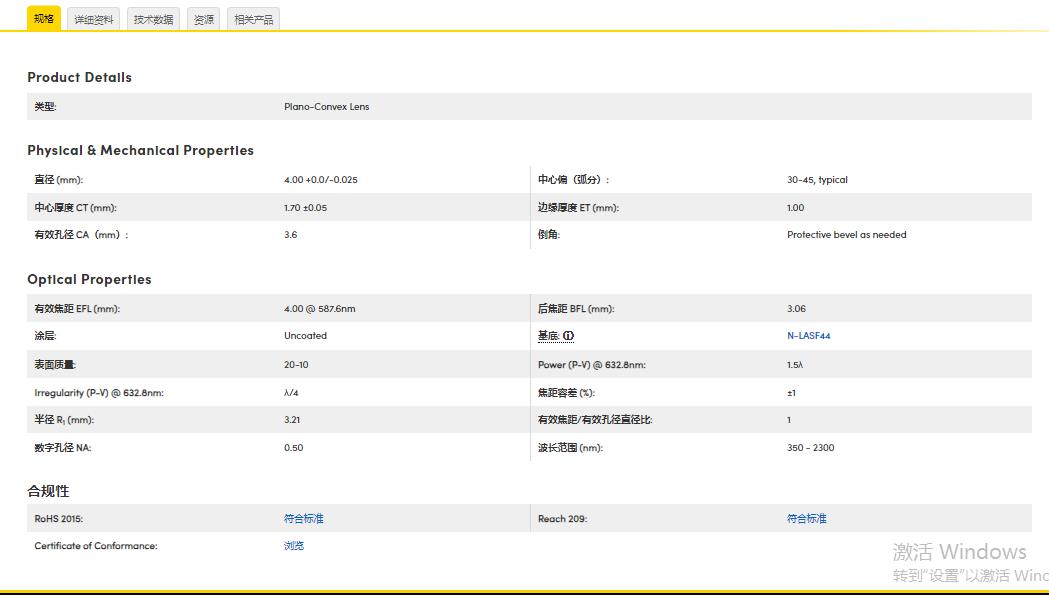Click the 基底 label text

548,336
